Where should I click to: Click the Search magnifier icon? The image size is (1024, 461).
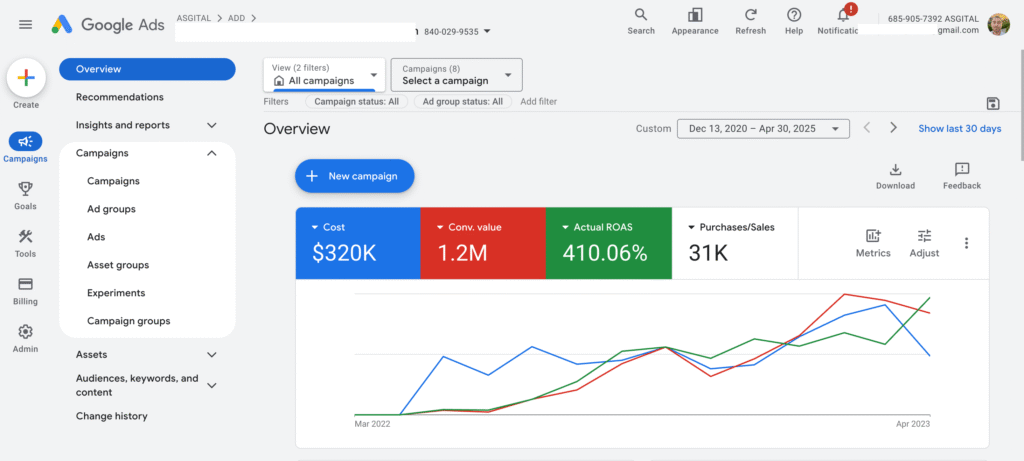click(x=641, y=15)
